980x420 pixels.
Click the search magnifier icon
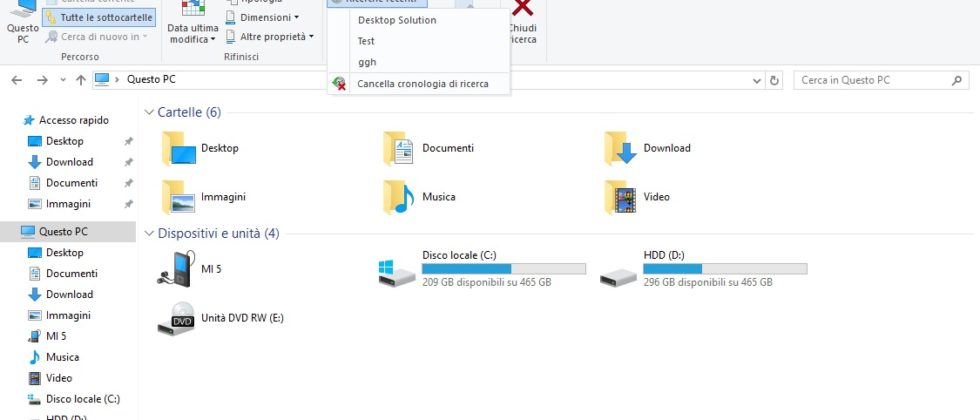(956, 80)
